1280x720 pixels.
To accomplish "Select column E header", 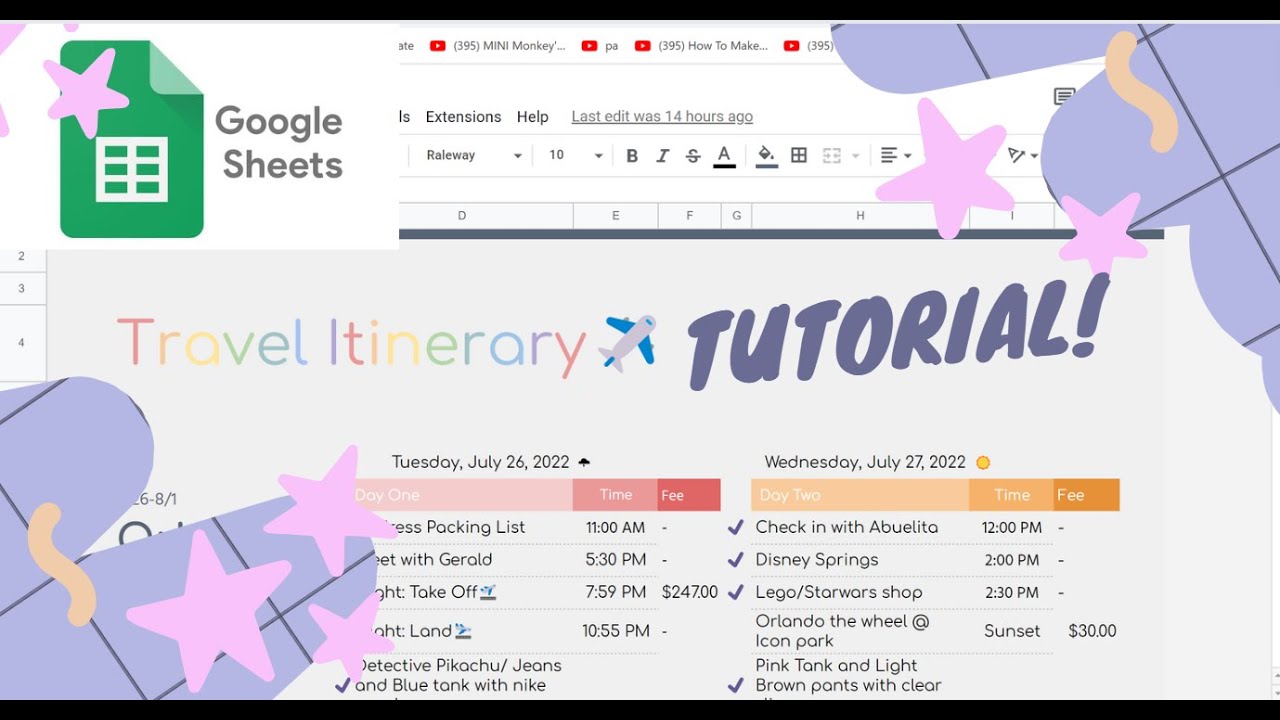I will click(615, 215).
